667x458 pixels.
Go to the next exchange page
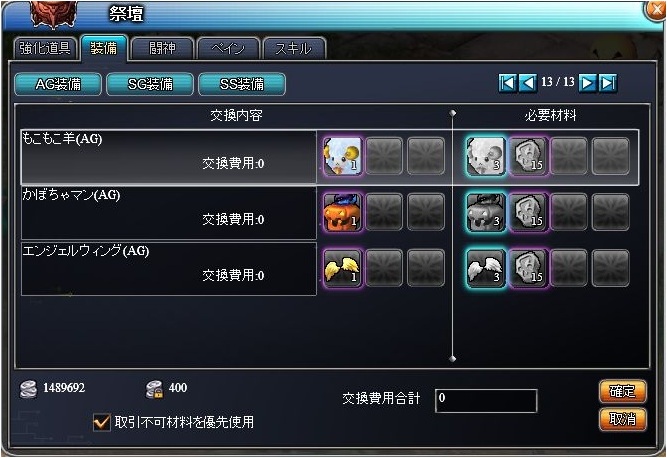[587, 82]
